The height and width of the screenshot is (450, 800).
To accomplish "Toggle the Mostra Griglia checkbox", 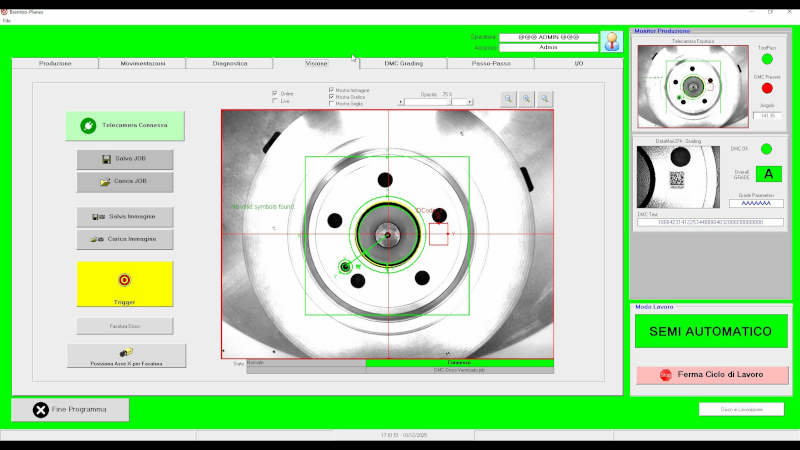I will pyautogui.click(x=332, y=103).
